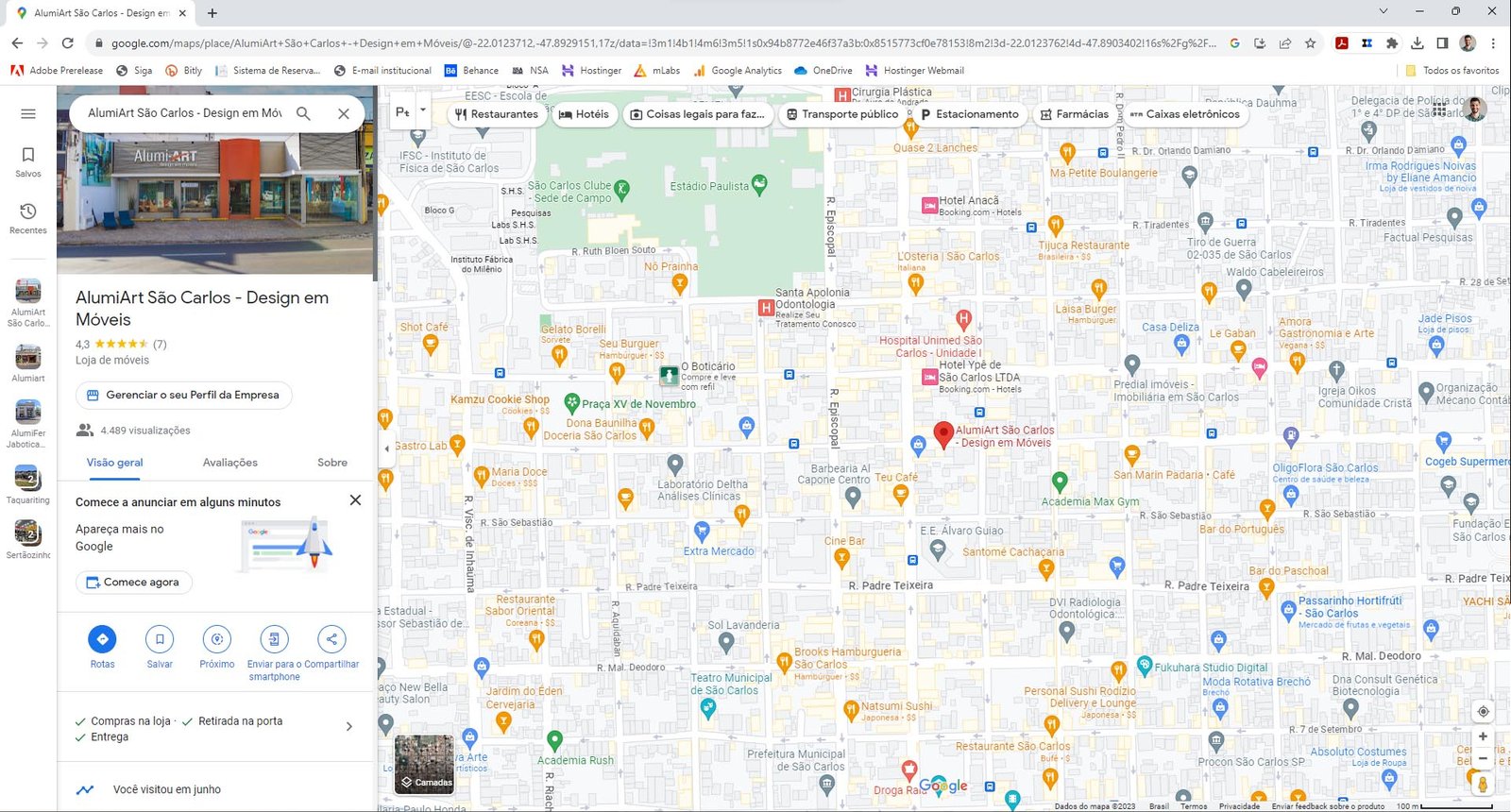This screenshot has width=1511, height=812.
Task: Click the My Location button on the map
Action: (x=1483, y=711)
